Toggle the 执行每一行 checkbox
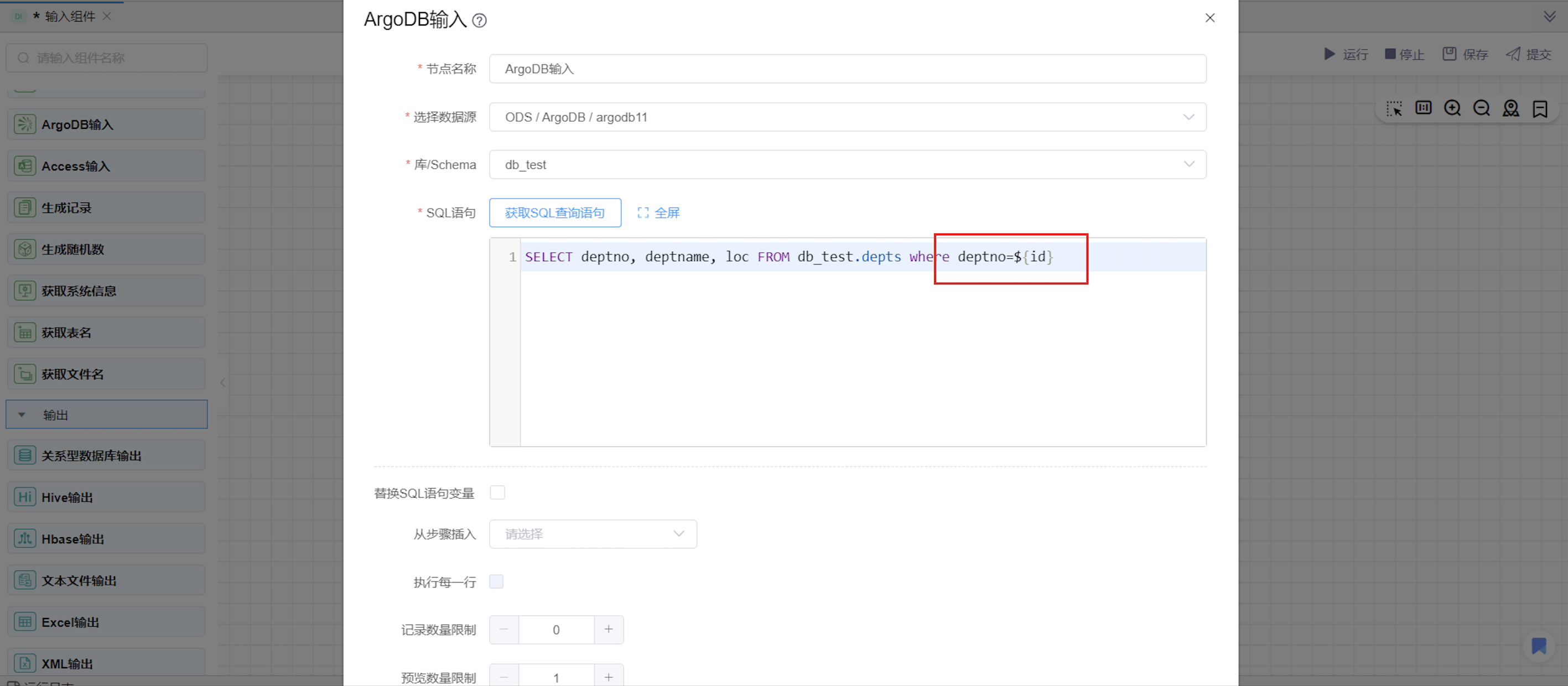The image size is (1568, 686). click(497, 582)
